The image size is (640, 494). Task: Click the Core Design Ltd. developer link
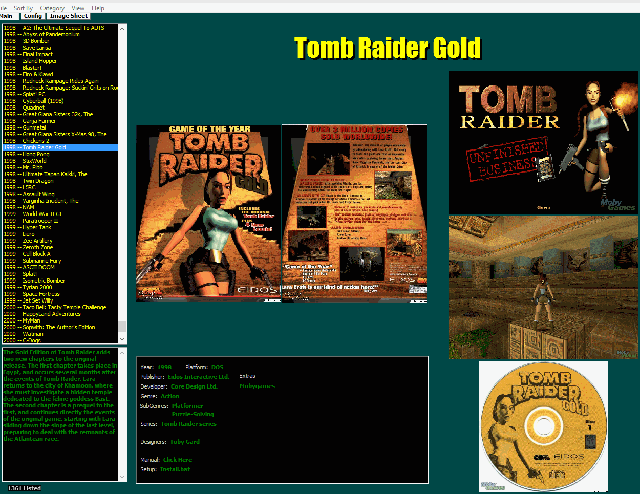tap(194, 387)
